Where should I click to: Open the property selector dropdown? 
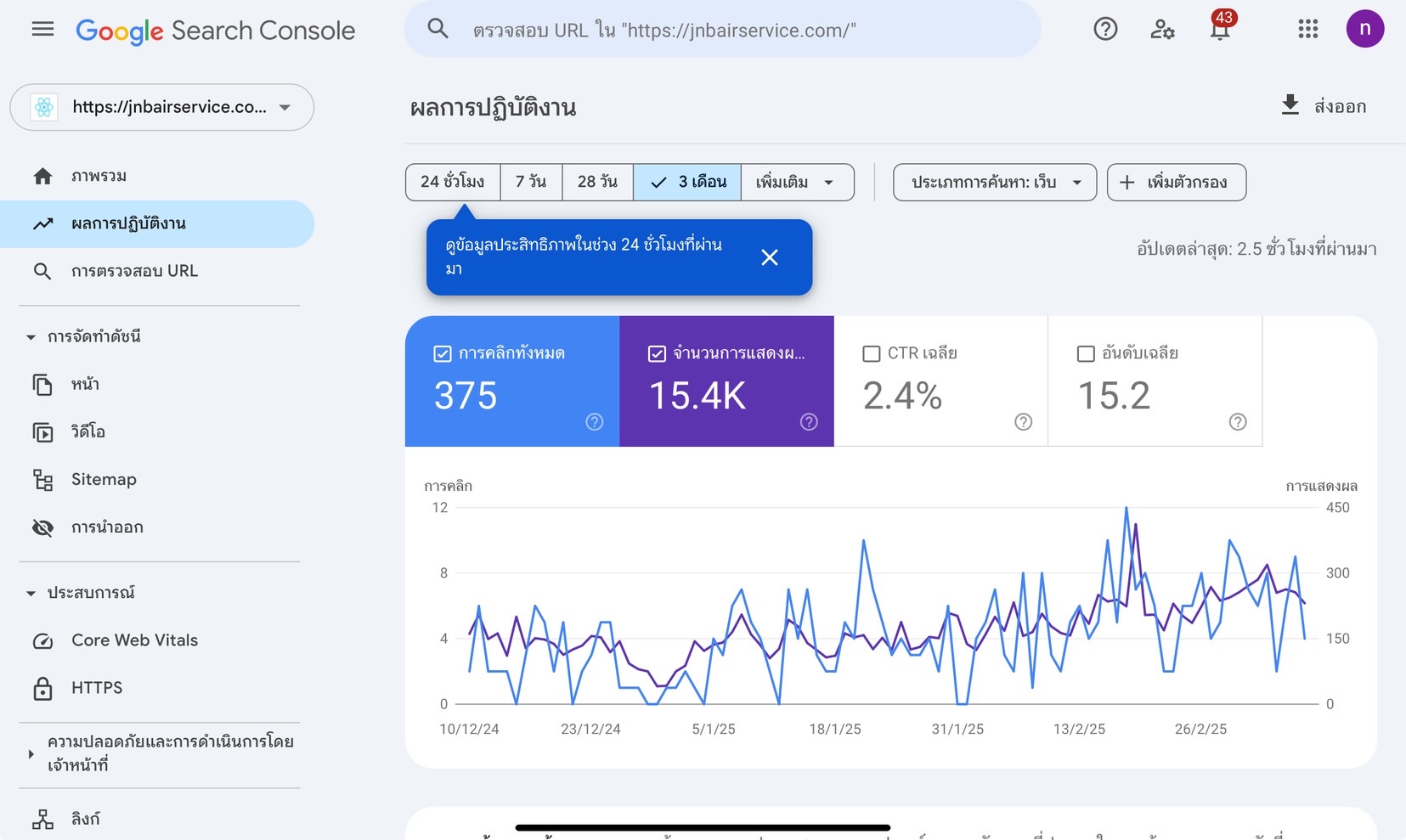tap(161, 107)
